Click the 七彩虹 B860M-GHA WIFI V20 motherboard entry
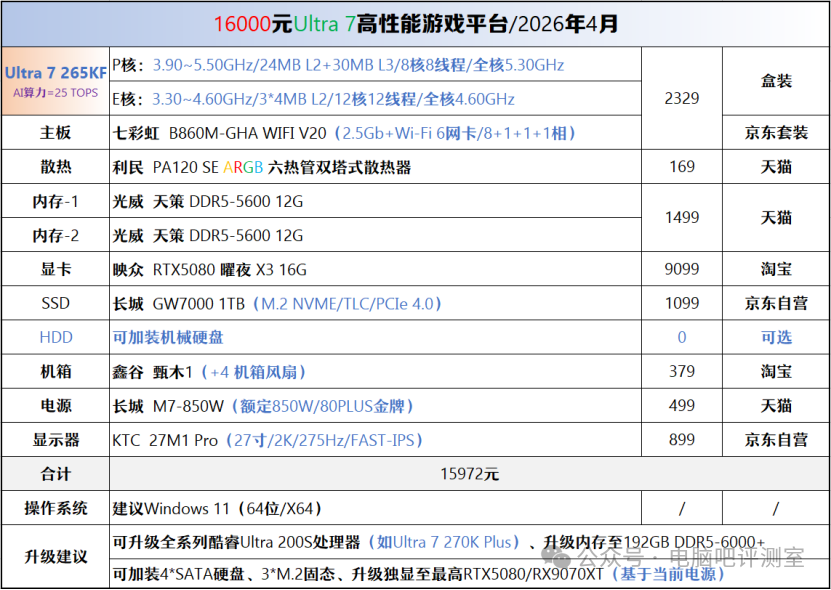831x590 pixels. pyautogui.click(x=250, y=133)
